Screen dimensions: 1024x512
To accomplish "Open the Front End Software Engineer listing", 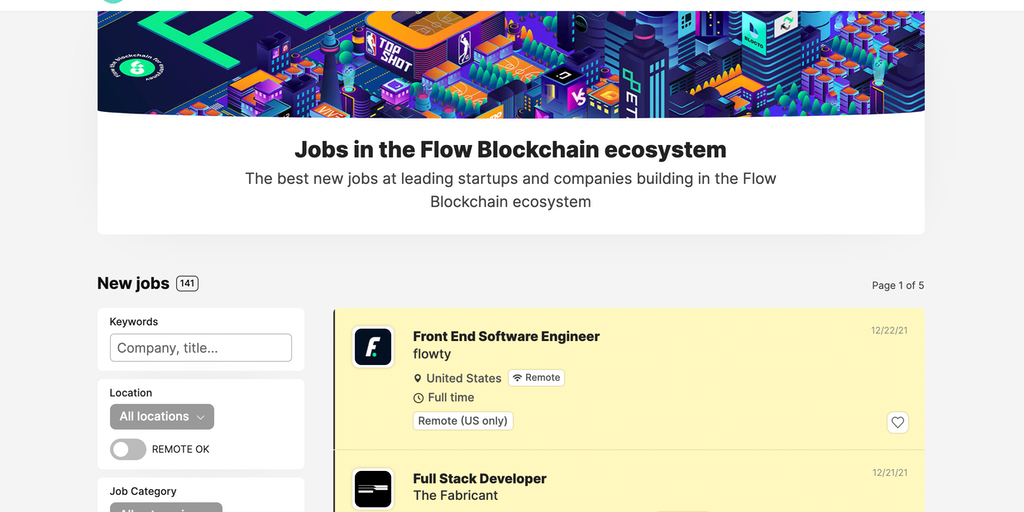I will click(506, 336).
